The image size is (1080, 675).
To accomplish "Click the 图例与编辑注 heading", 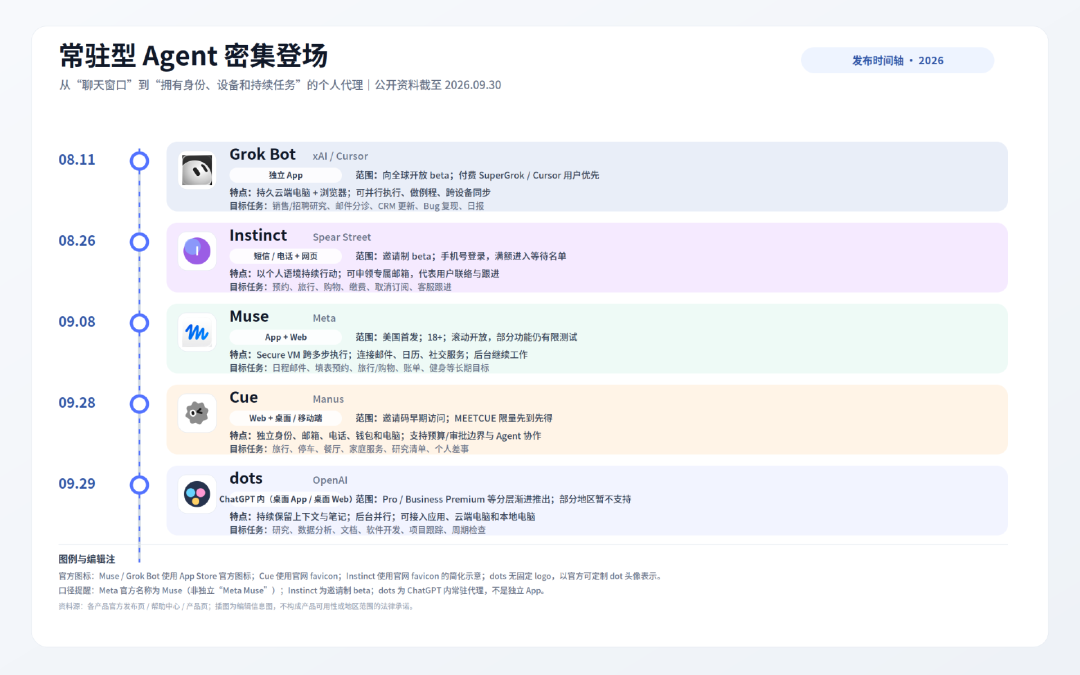I will [x=87, y=559].
